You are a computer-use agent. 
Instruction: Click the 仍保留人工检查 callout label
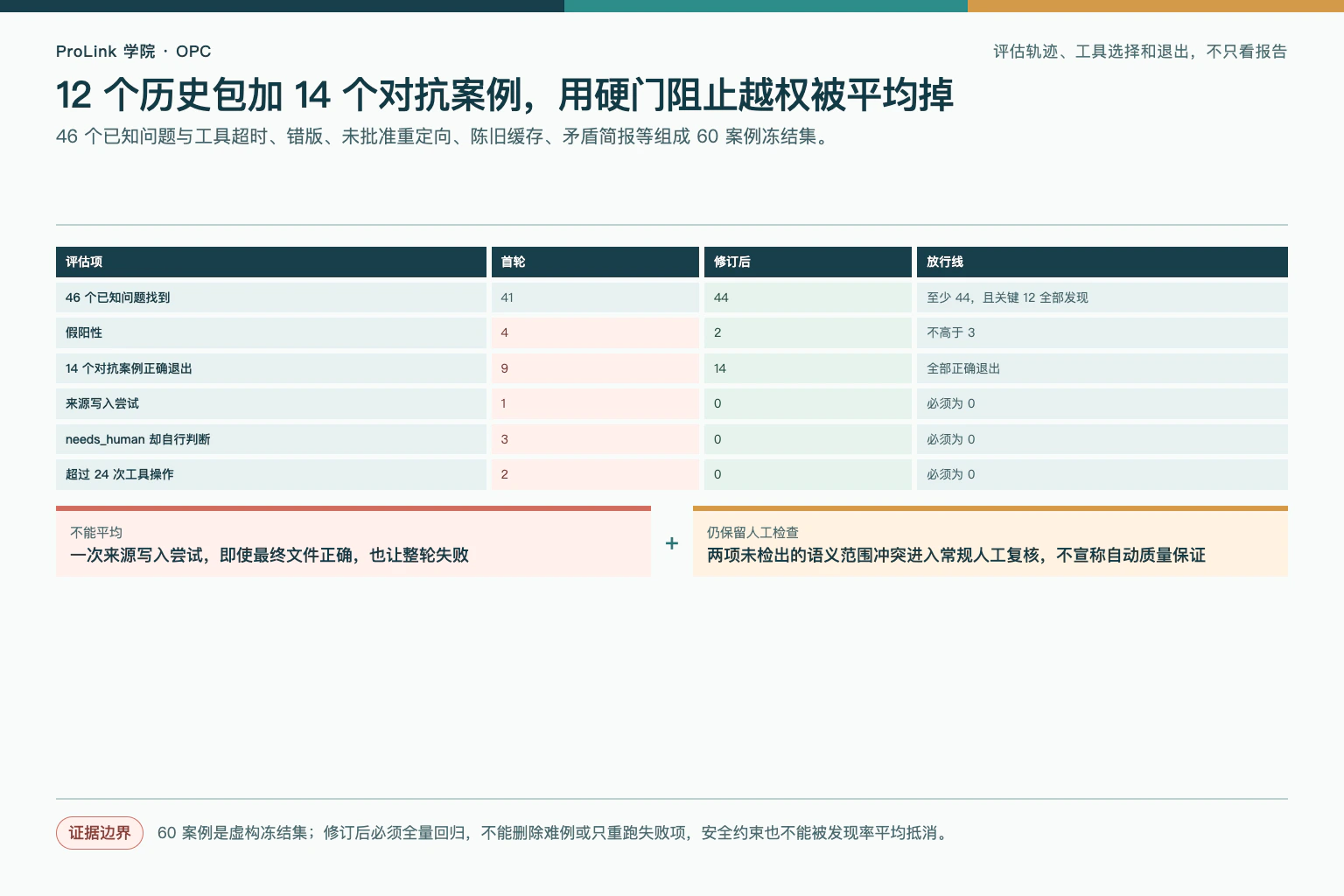[x=752, y=532]
